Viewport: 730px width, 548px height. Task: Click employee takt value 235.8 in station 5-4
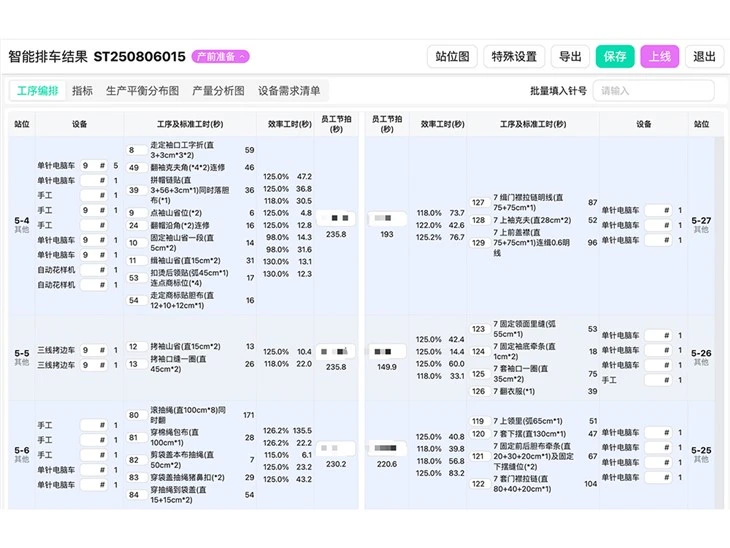point(336,234)
